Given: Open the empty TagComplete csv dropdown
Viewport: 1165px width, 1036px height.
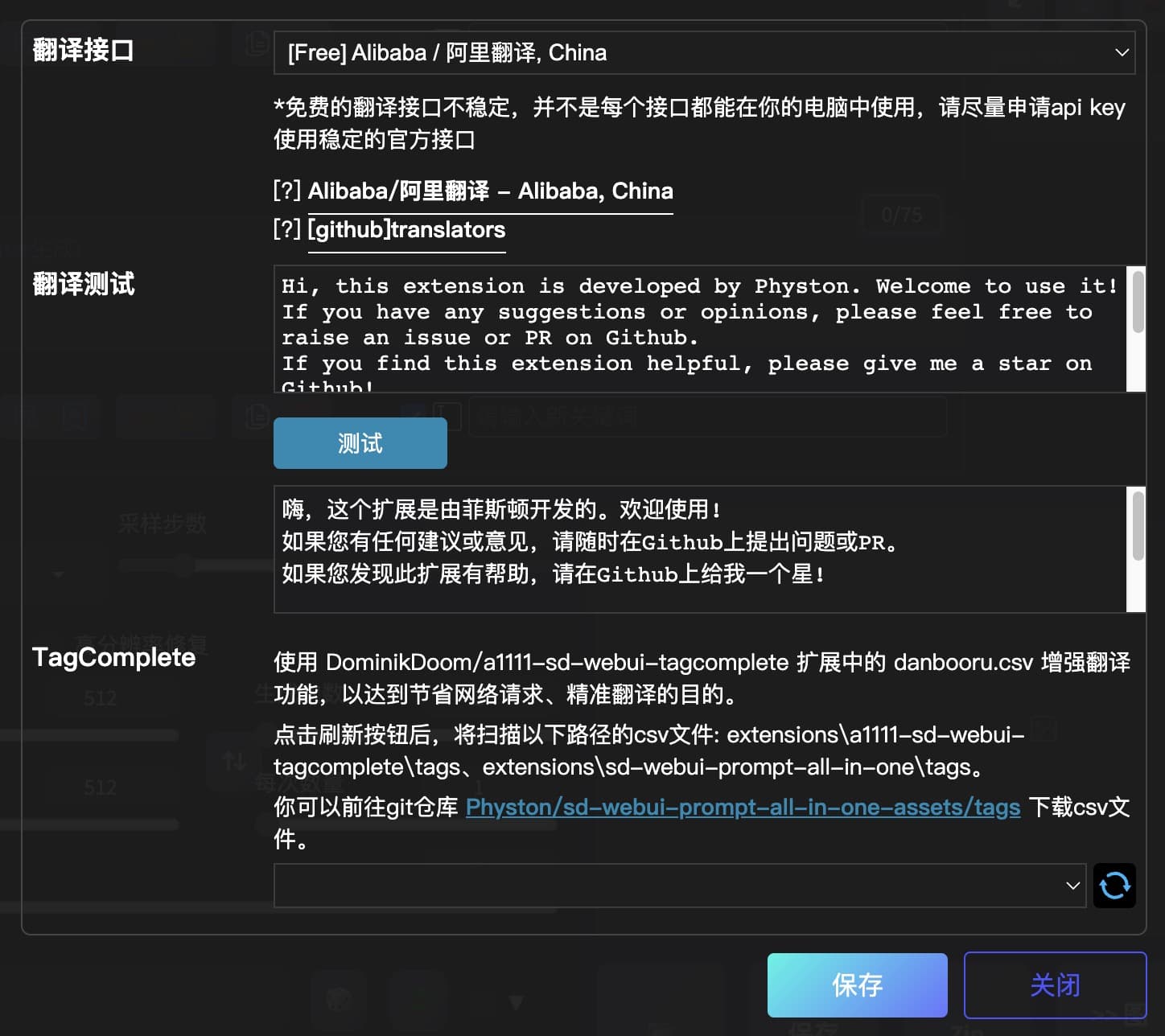Looking at the screenshot, I should click(668, 886).
